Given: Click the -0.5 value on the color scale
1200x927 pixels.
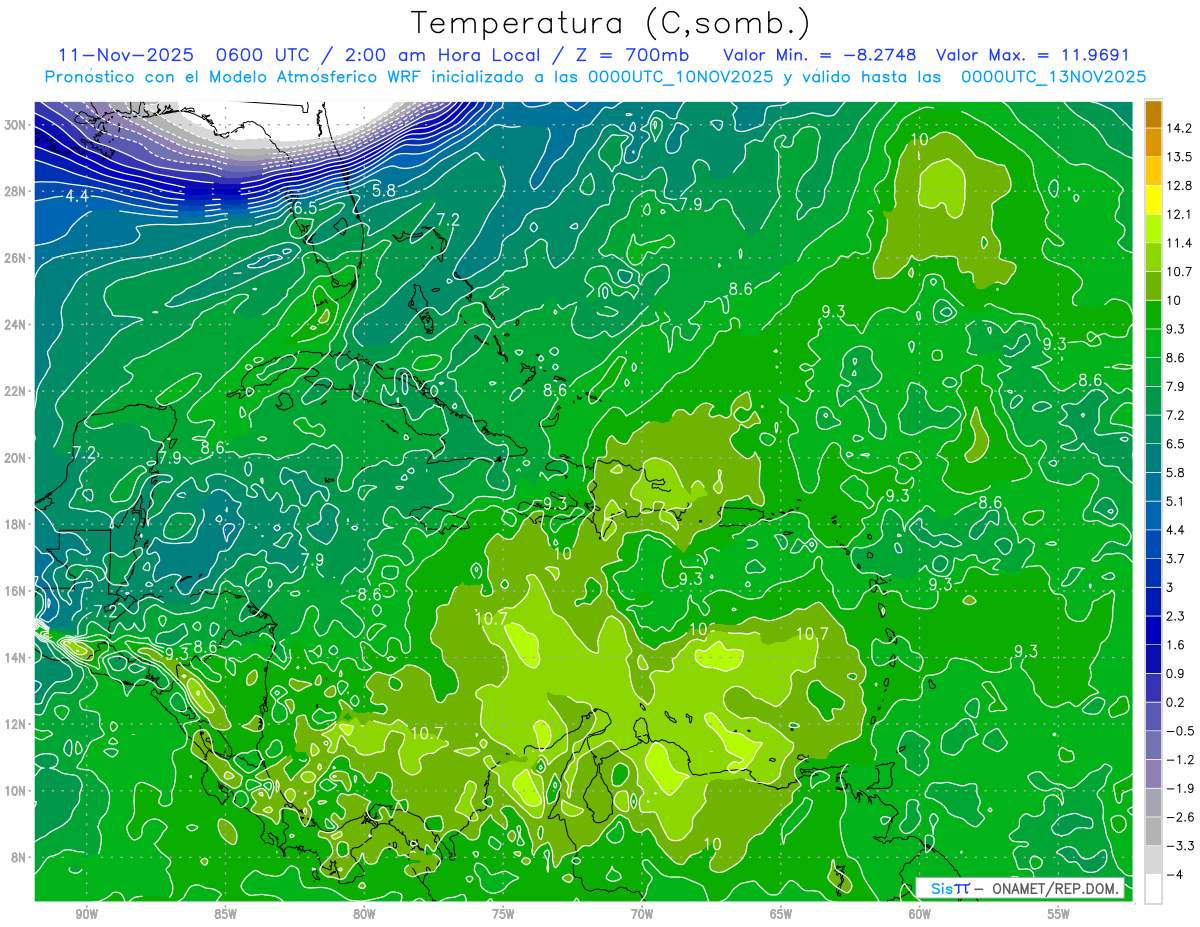Looking at the screenshot, I should pyautogui.click(x=1180, y=731).
